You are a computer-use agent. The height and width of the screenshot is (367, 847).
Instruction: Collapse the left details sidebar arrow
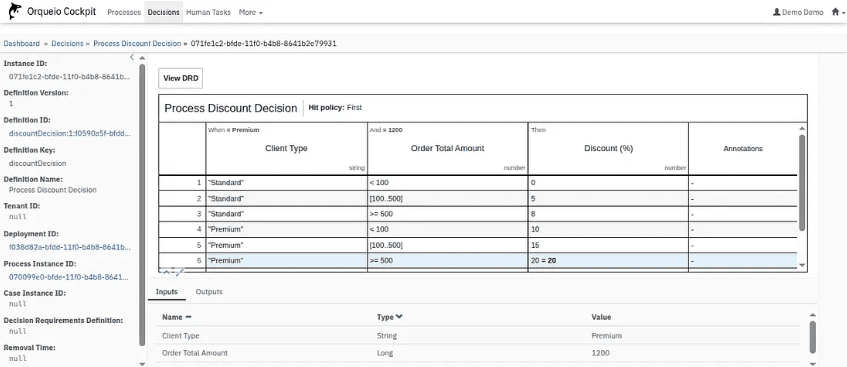pyautogui.click(x=132, y=57)
